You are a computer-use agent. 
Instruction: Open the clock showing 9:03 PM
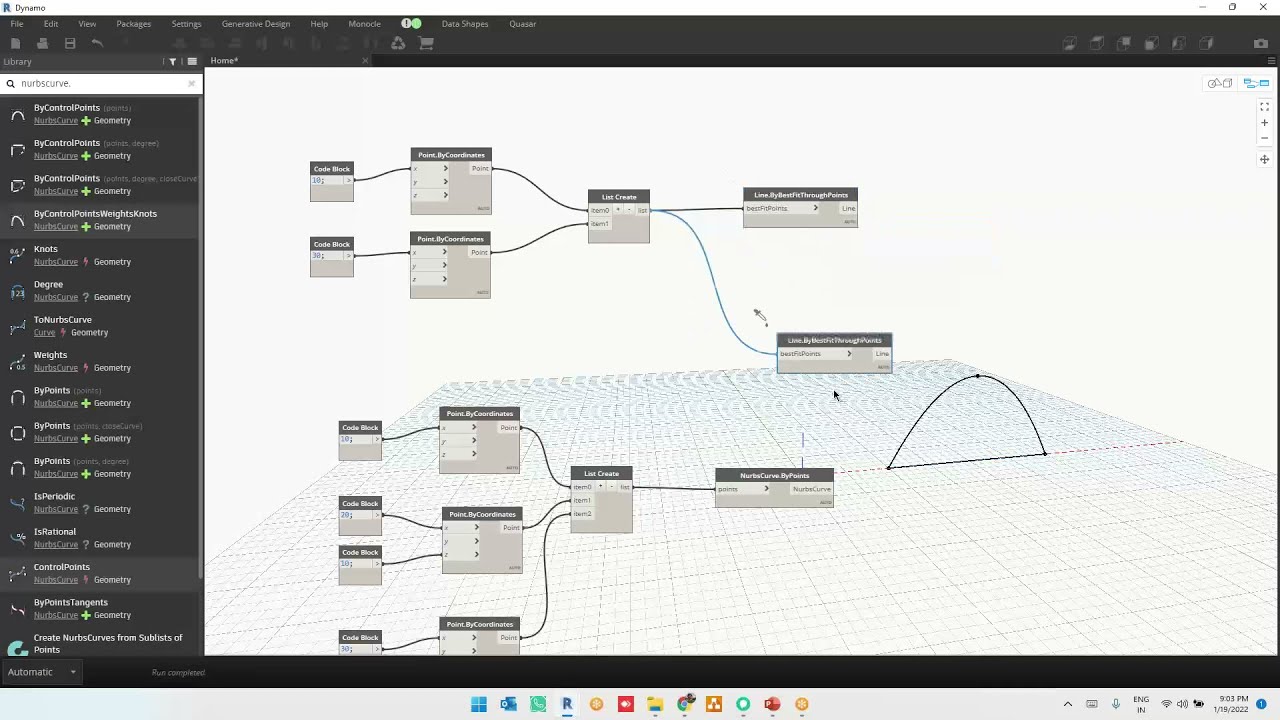coord(1233,704)
